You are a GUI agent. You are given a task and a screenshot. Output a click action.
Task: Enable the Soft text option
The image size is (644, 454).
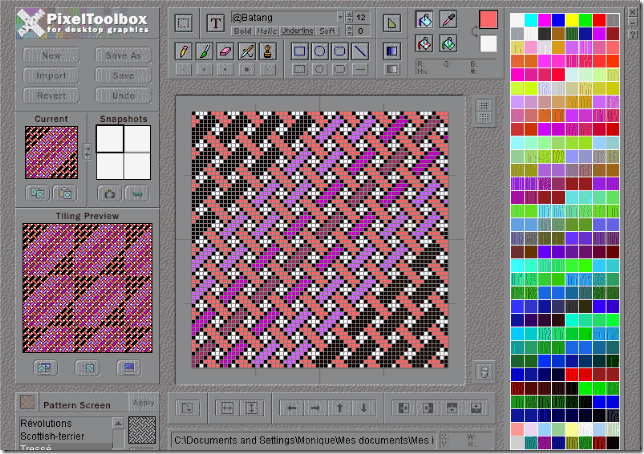point(326,32)
